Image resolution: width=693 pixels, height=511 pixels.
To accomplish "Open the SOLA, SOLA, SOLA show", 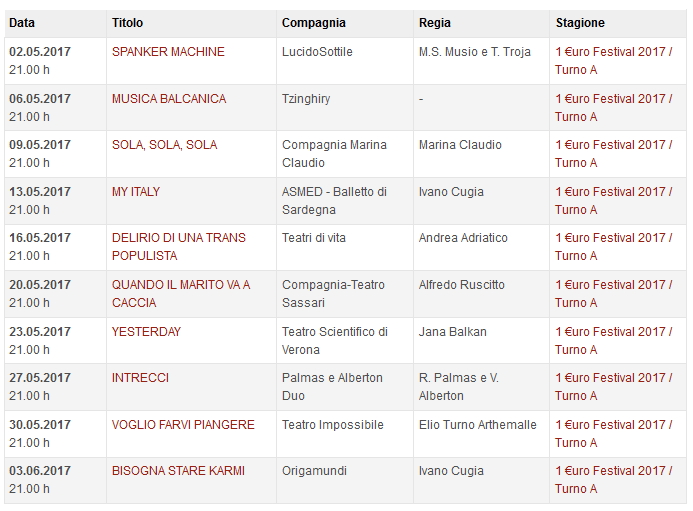I will pos(164,145).
